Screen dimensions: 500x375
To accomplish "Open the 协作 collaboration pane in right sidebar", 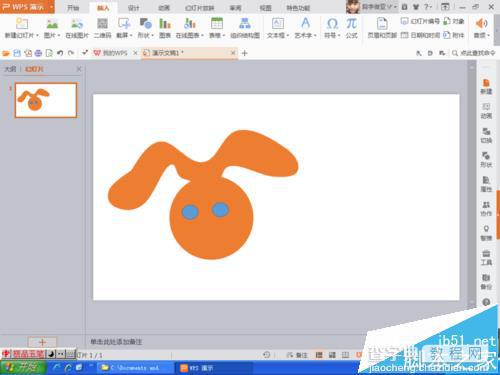I will pos(486,209).
